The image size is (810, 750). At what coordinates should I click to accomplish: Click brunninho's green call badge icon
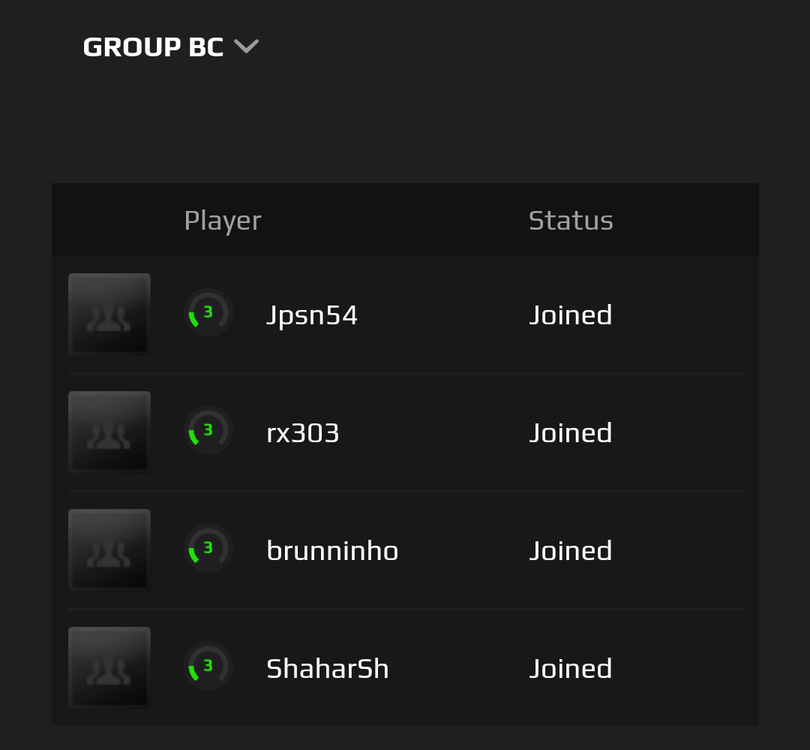coord(207,549)
